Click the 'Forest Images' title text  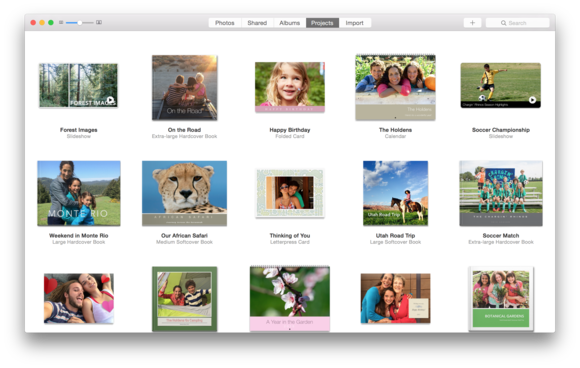tap(78, 130)
